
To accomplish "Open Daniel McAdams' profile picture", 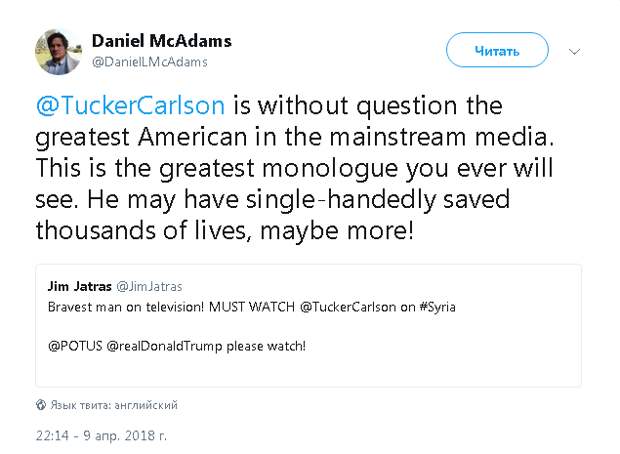I will [x=57, y=50].
